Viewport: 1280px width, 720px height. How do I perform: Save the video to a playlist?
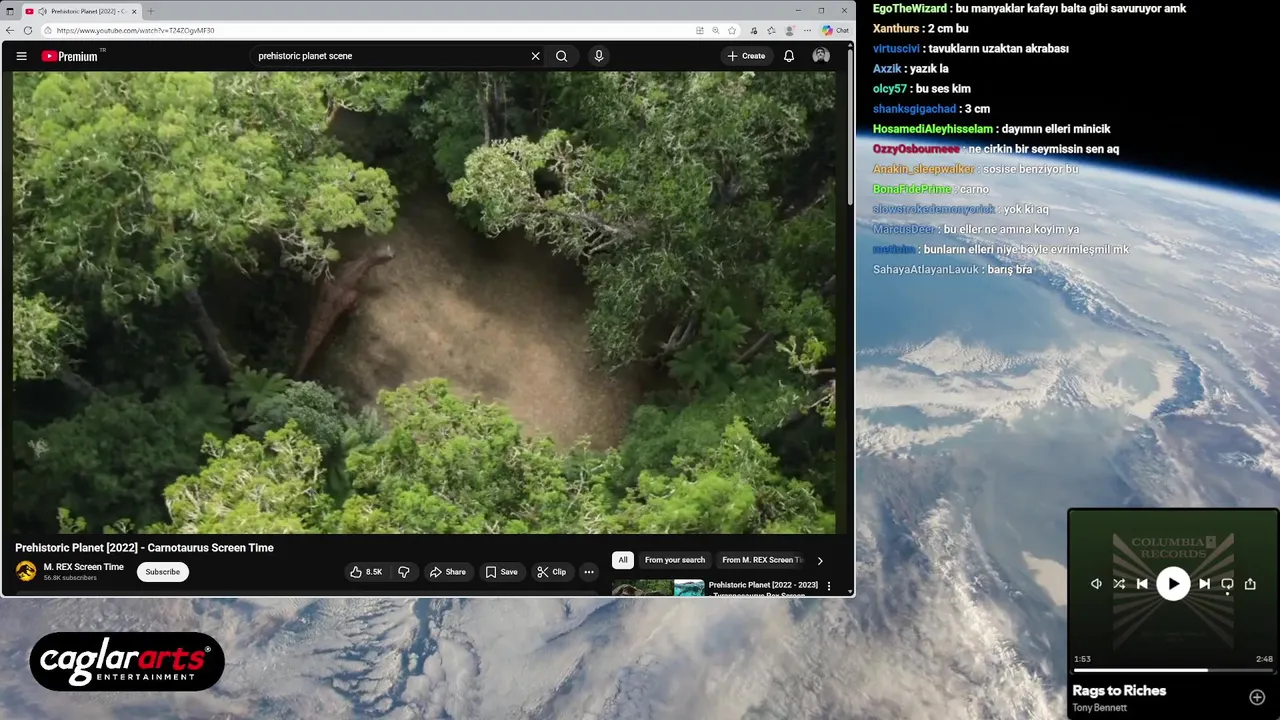click(501, 572)
